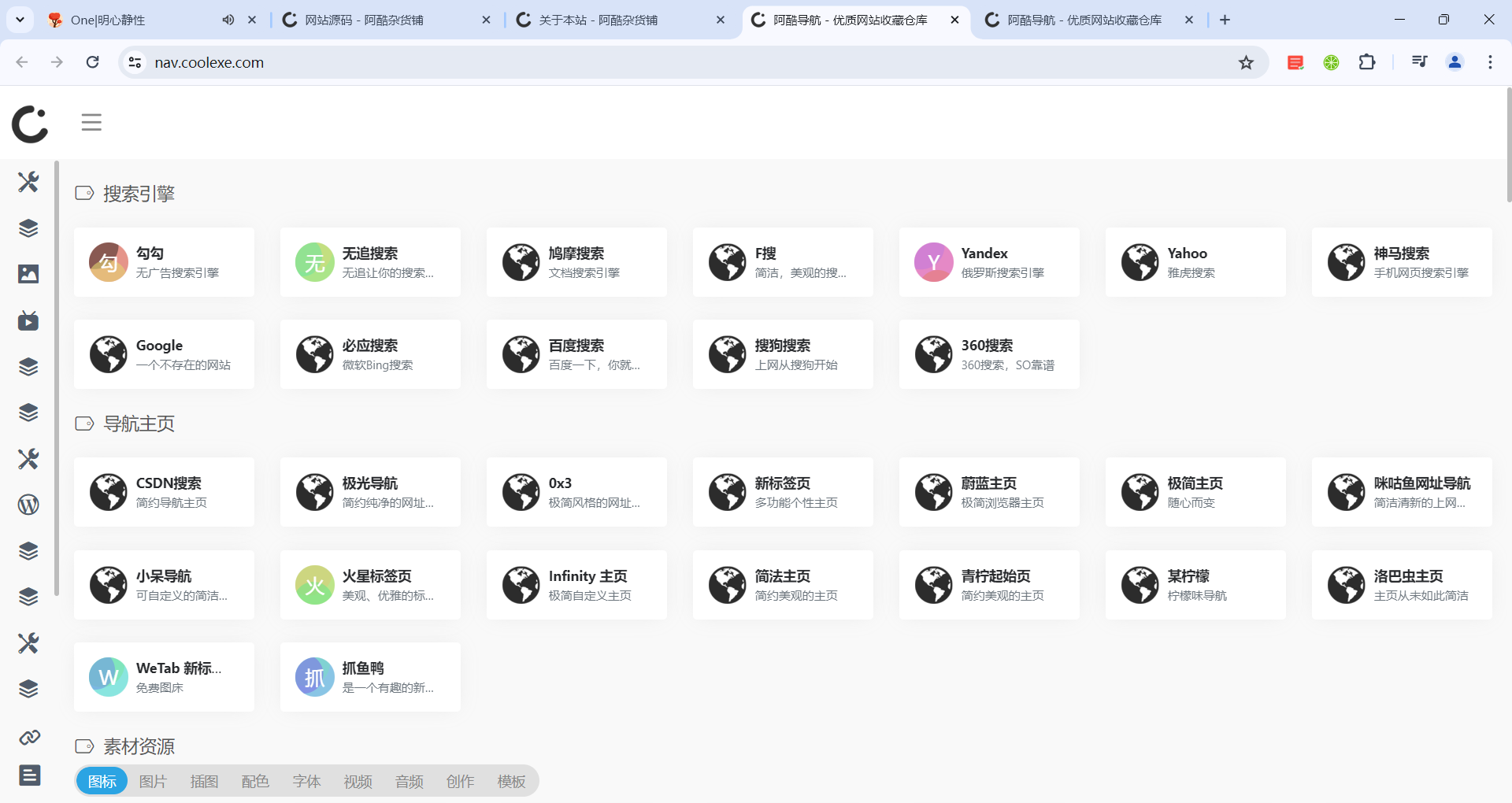Select the 图片 tab

[x=153, y=781]
